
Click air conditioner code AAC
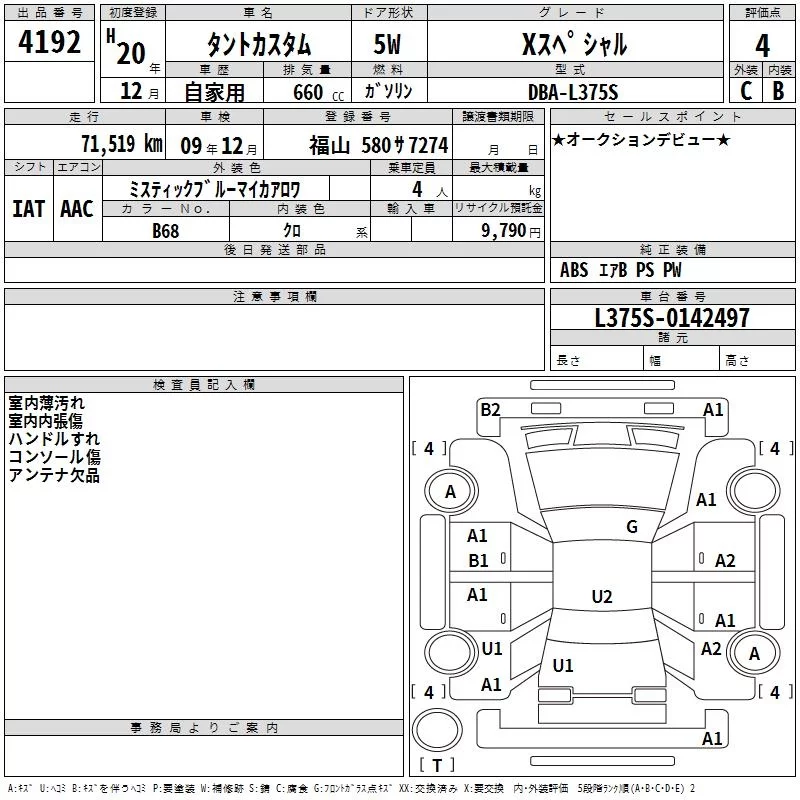click(x=77, y=209)
